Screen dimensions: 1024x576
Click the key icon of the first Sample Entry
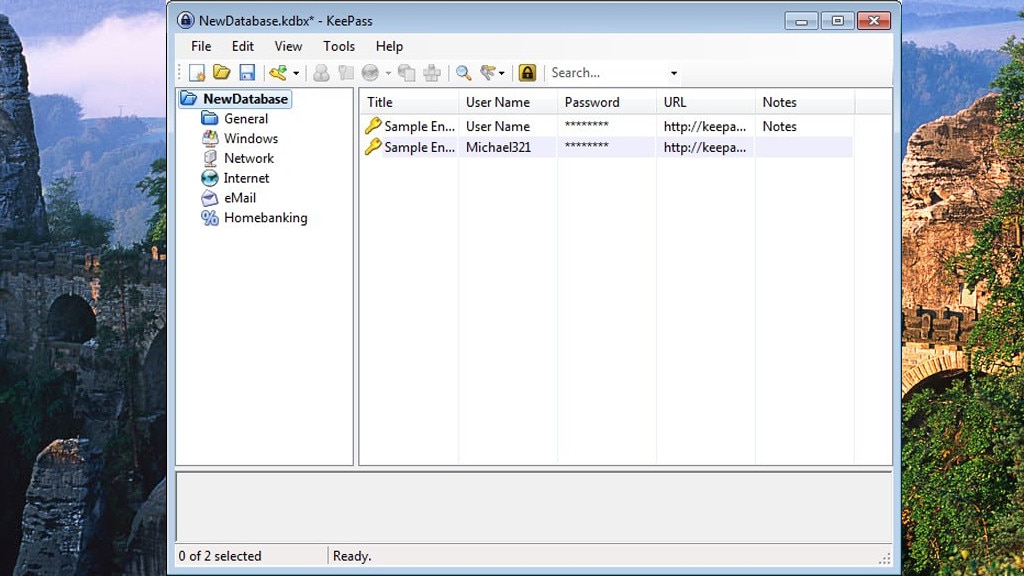(373, 125)
